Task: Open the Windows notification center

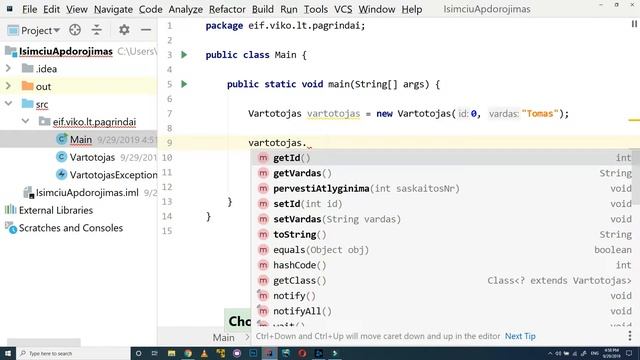Action: tap(629, 353)
